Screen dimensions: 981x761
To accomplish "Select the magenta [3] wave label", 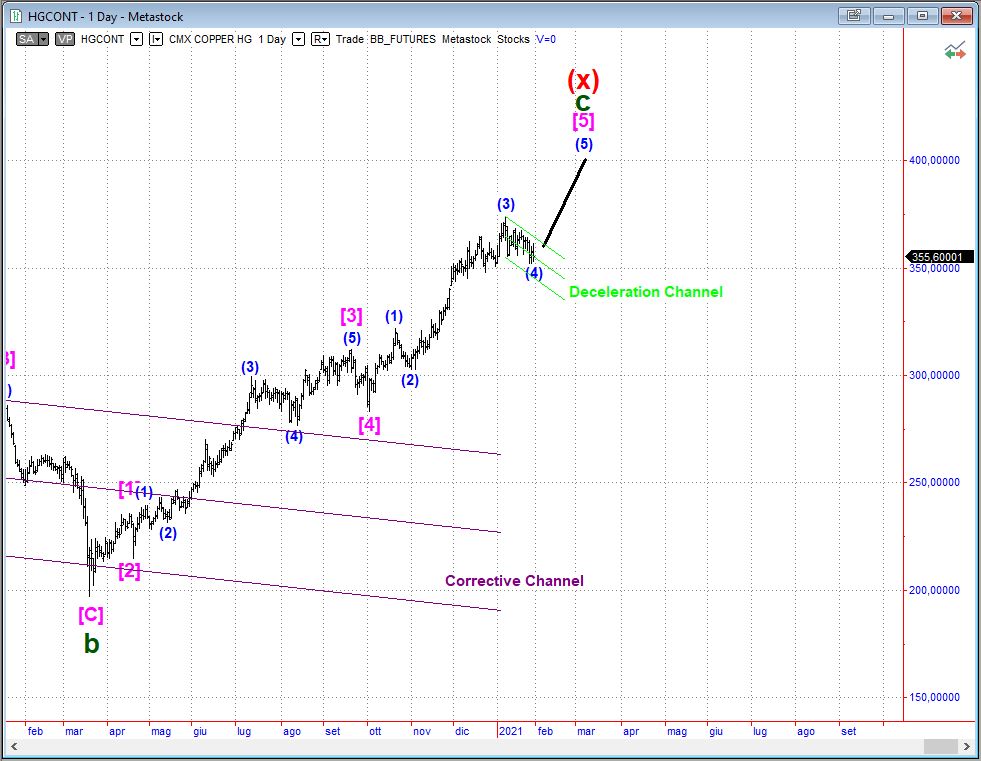I will click(352, 315).
